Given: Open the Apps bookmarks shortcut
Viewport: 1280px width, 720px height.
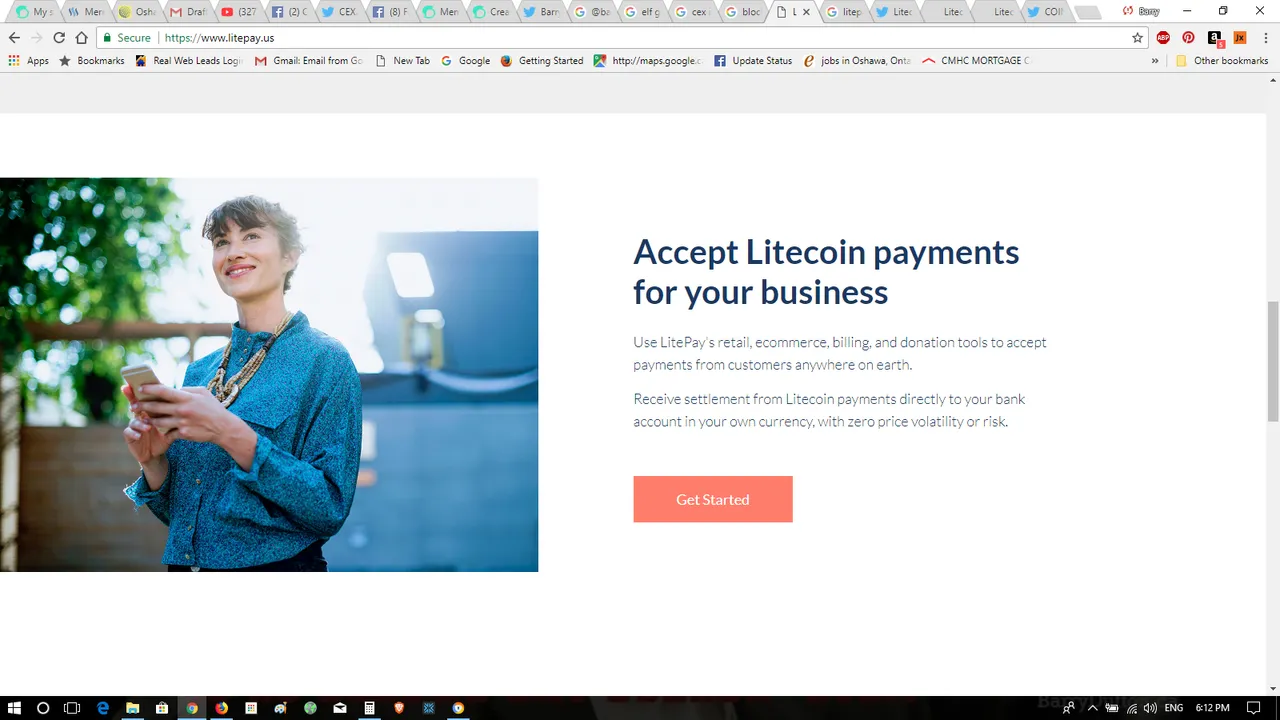Looking at the screenshot, I should (x=28, y=61).
